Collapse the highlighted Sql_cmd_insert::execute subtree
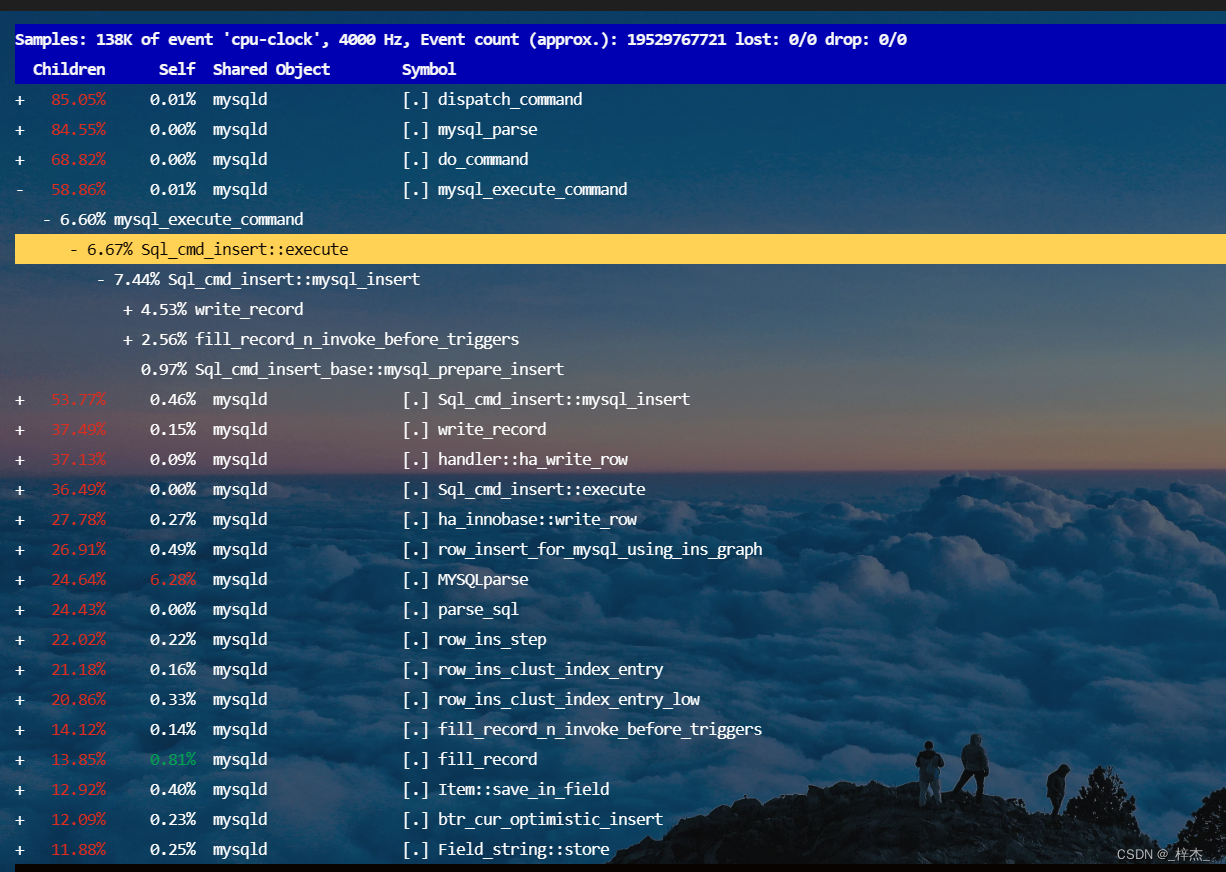This screenshot has height=872, width=1226. 74,249
